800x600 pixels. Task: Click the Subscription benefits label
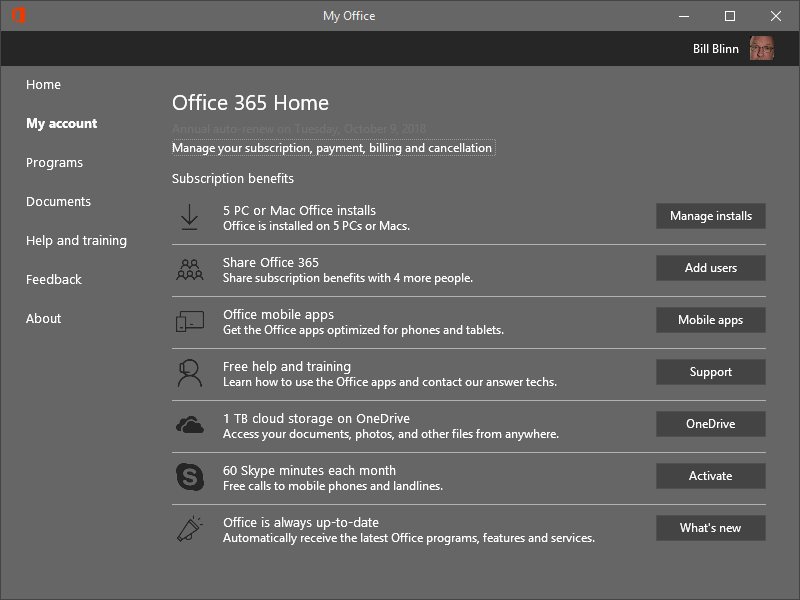pos(233,179)
